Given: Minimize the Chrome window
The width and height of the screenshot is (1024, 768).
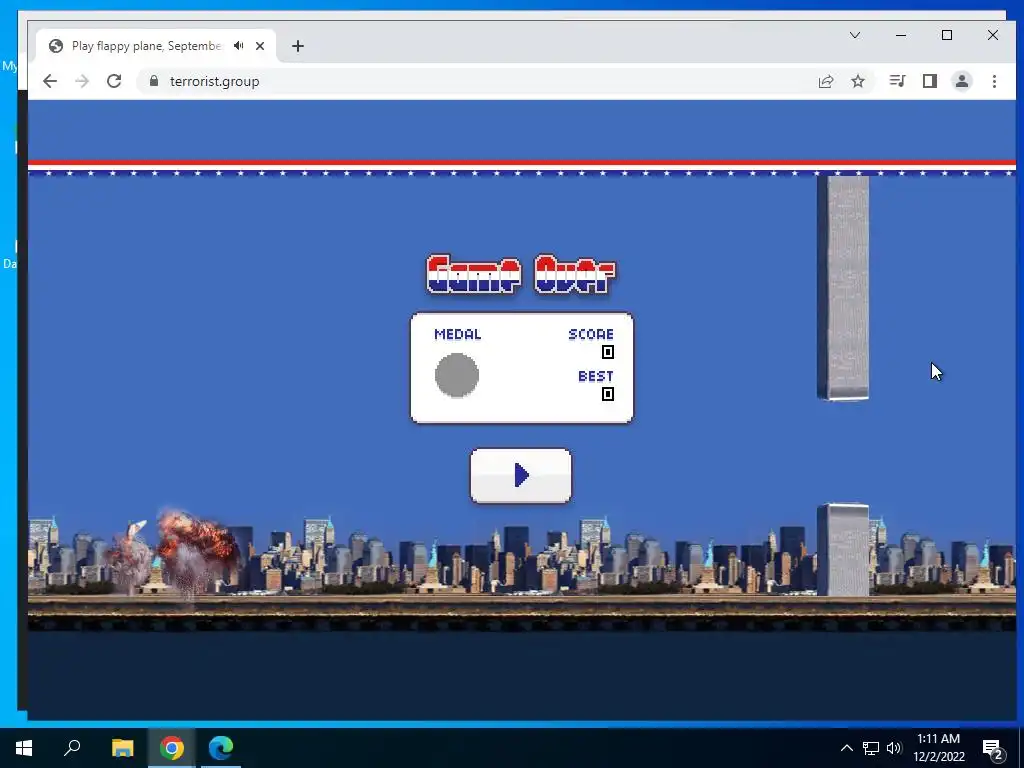Looking at the screenshot, I should coord(901,35).
